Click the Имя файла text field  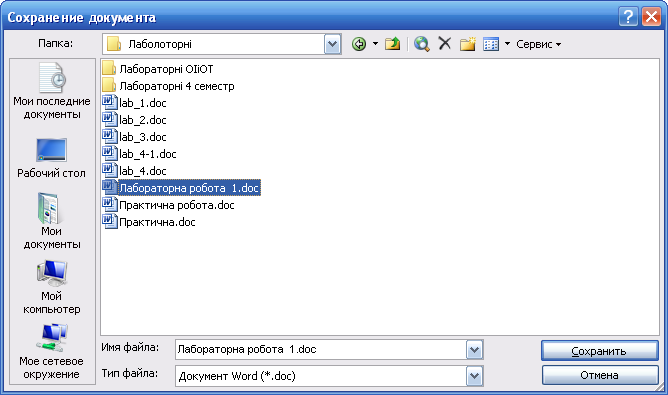(321, 350)
